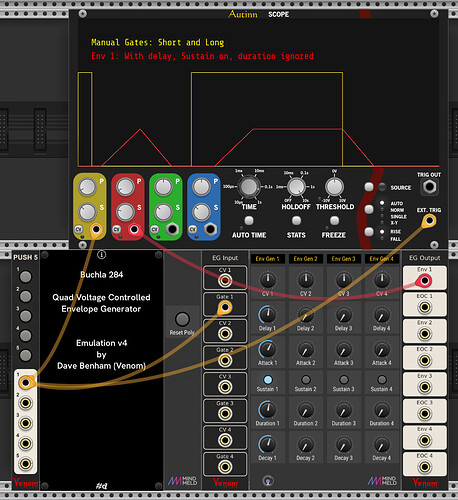Click the EOC 1 output jack
This screenshot has height=500, width=458.
tap(424, 307)
